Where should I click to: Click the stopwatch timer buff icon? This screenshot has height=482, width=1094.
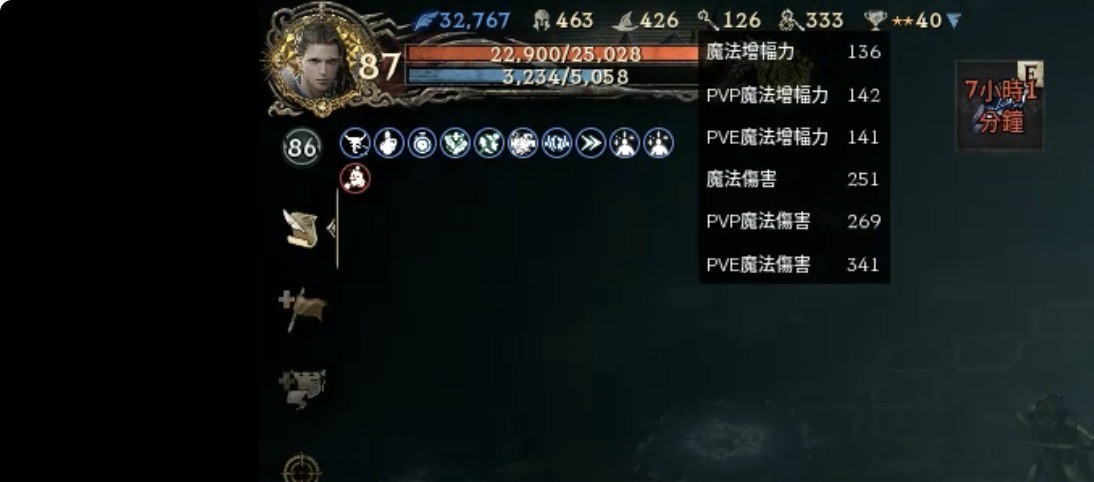pyautogui.click(x=422, y=143)
